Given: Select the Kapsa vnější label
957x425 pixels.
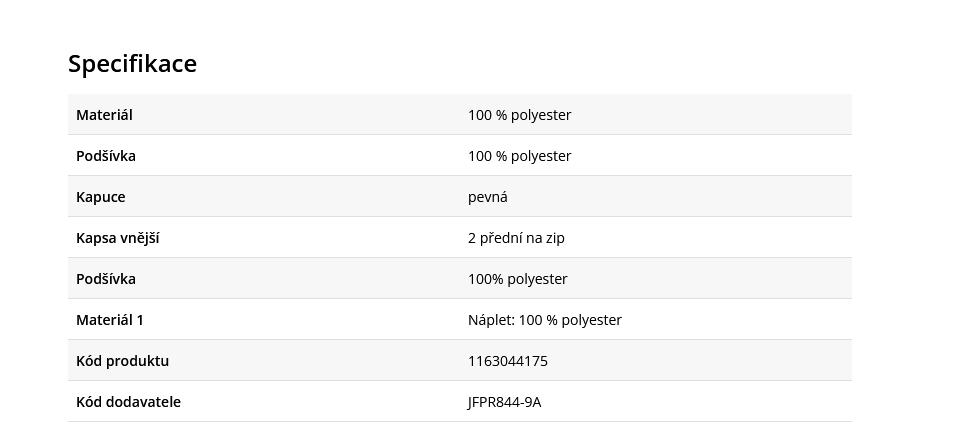Looking at the screenshot, I should (x=118, y=238).
